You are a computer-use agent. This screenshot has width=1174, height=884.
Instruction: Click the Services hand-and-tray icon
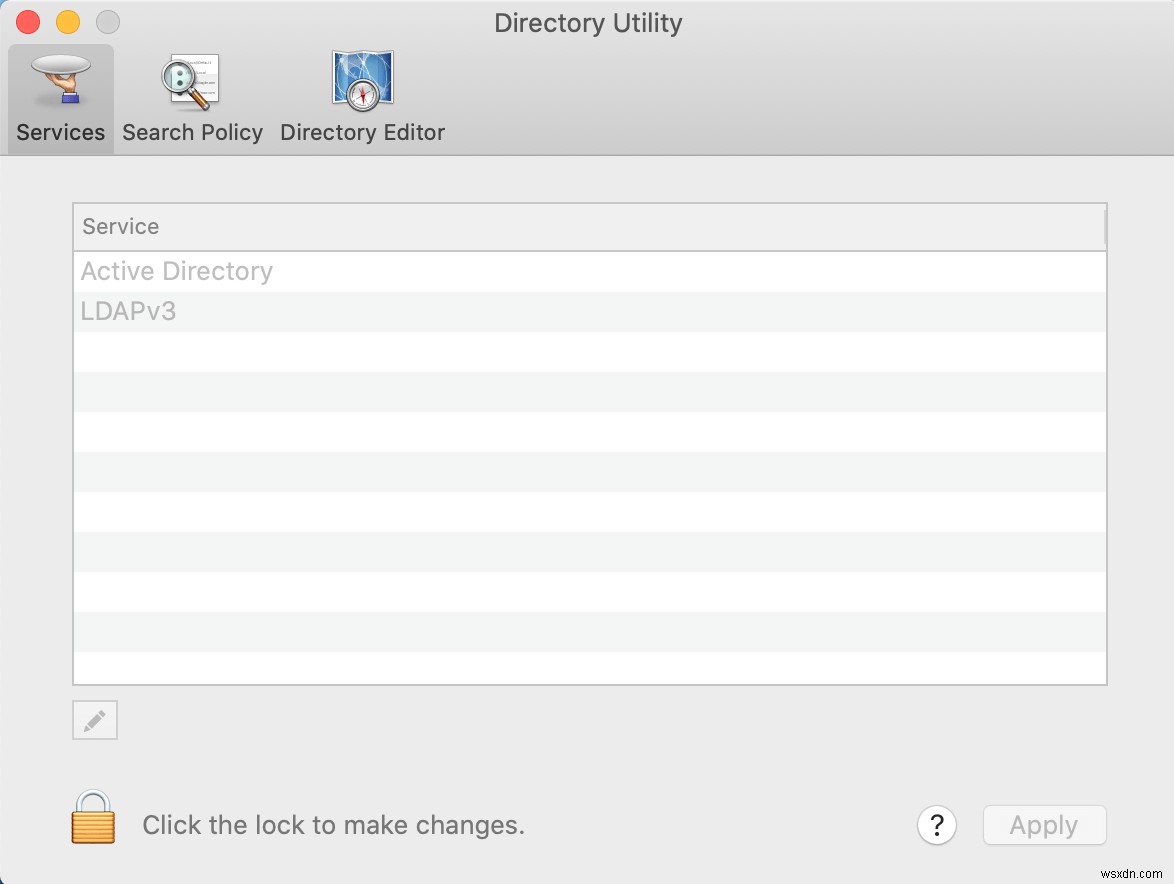coord(60,80)
